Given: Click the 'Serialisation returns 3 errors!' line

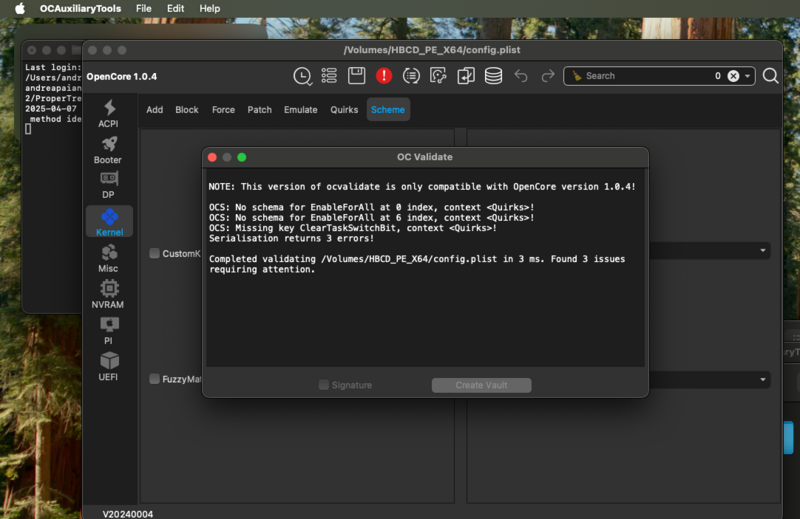Looking at the screenshot, I should click(291, 238).
